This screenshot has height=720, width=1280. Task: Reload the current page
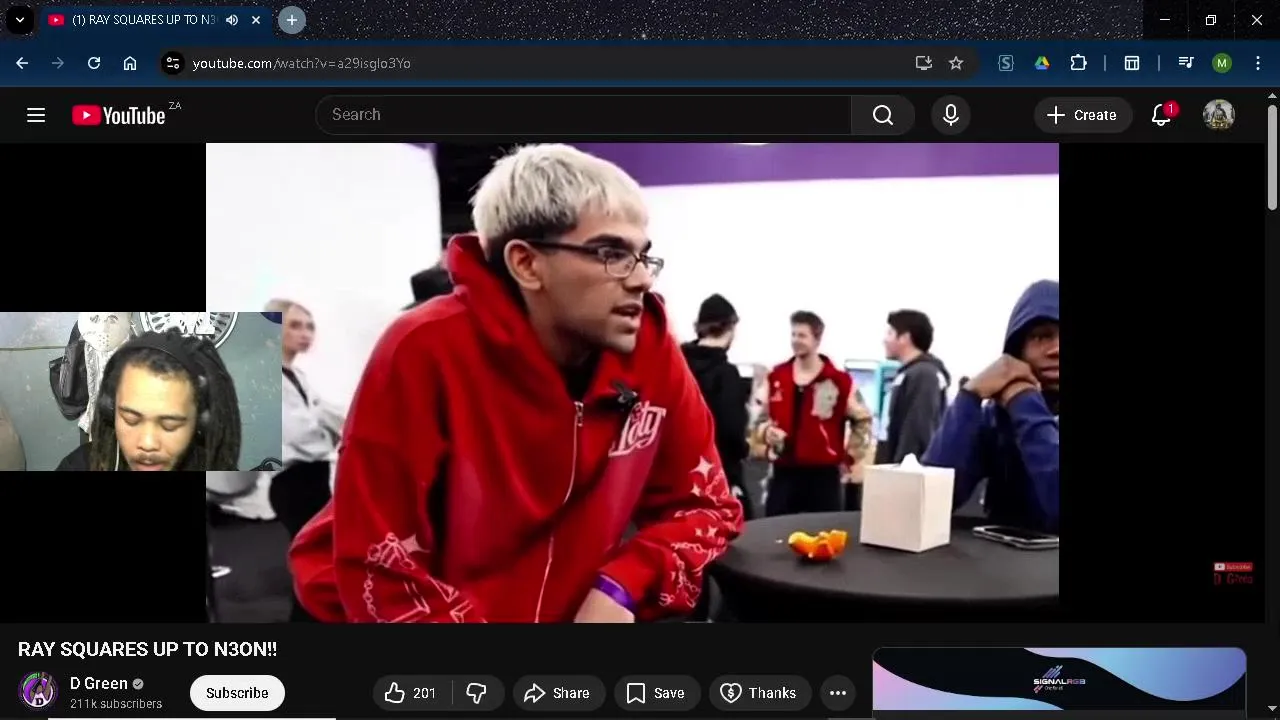pyautogui.click(x=94, y=63)
